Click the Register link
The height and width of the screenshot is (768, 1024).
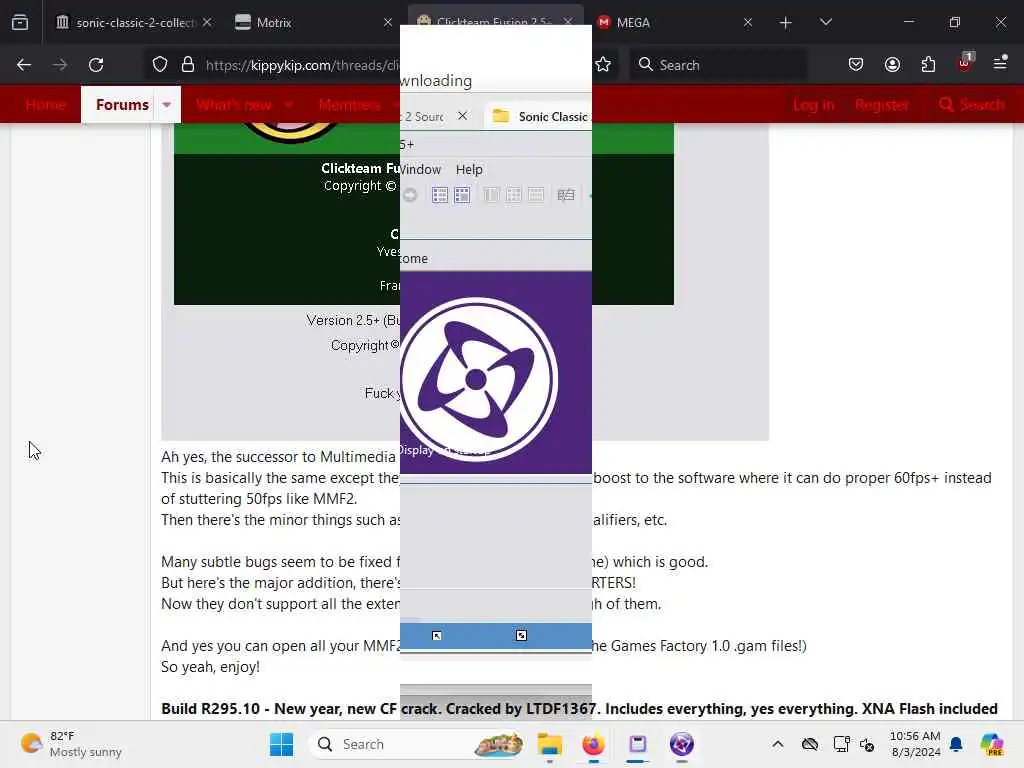pyautogui.click(x=881, y=104)
